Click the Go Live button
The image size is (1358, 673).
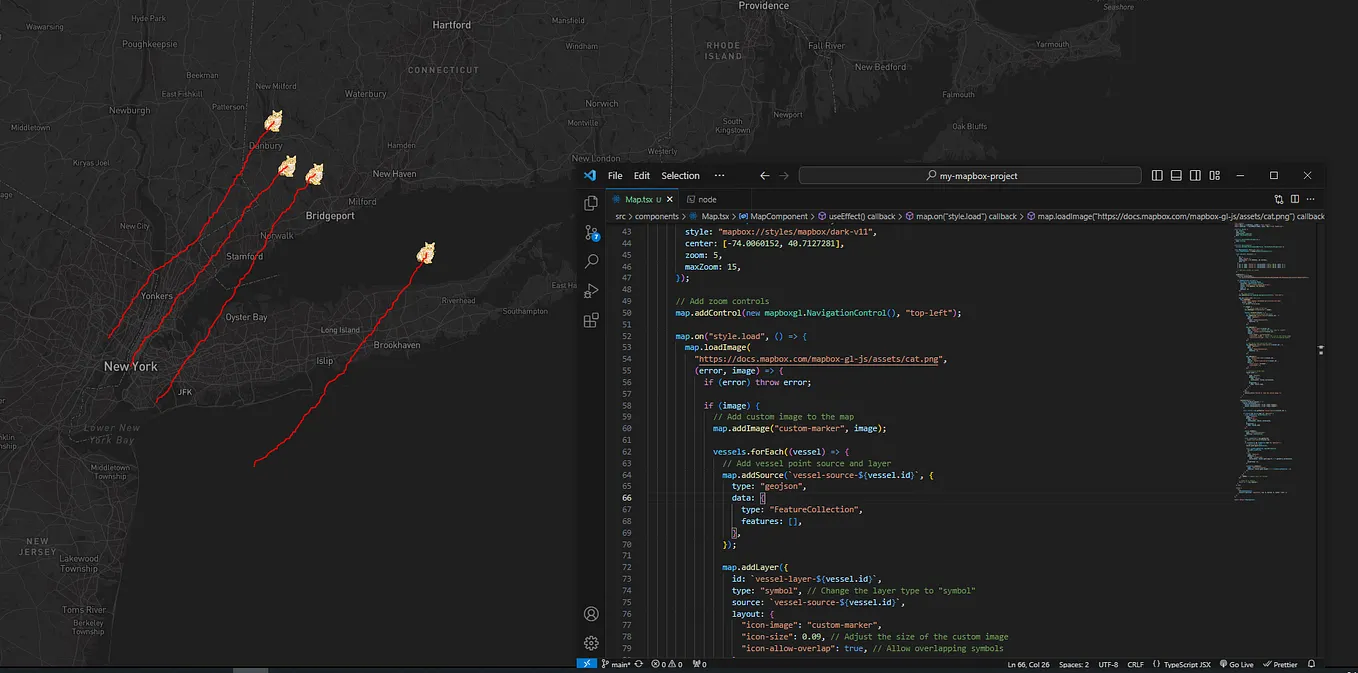click(1236, 663)
